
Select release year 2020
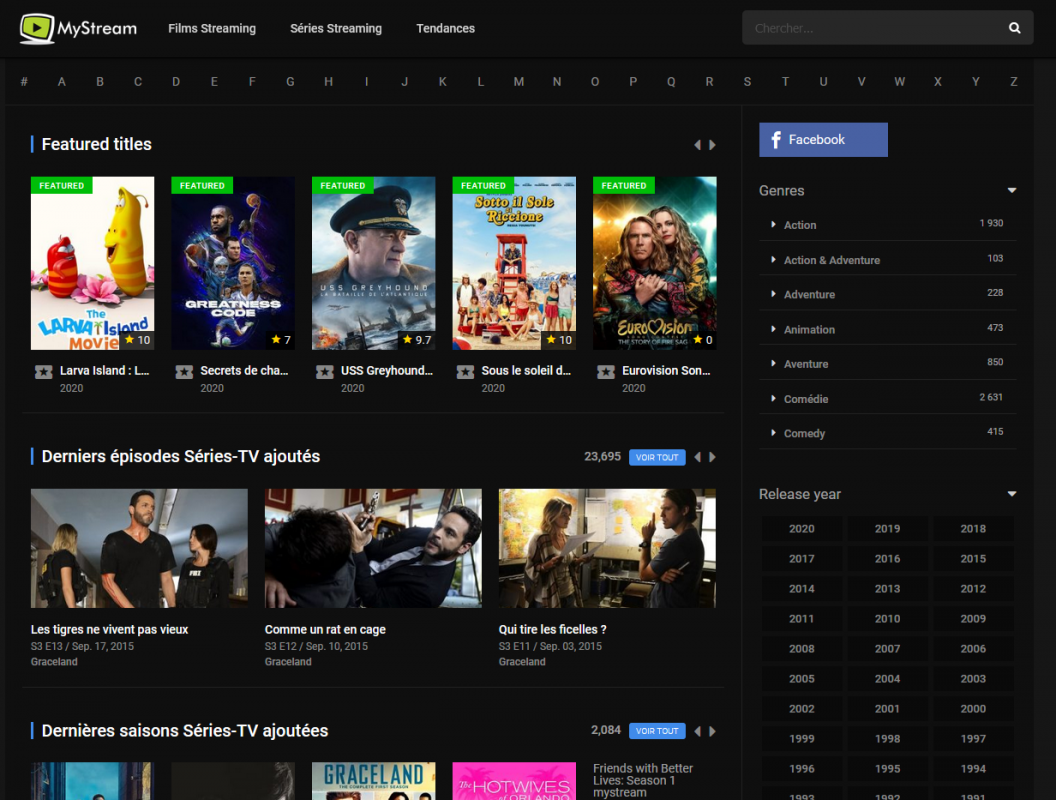point(801,529)
